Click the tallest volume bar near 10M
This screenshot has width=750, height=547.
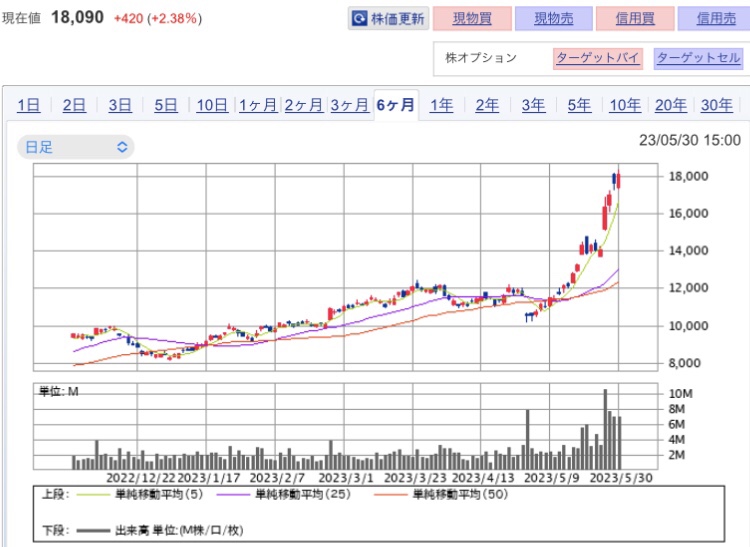605,429
